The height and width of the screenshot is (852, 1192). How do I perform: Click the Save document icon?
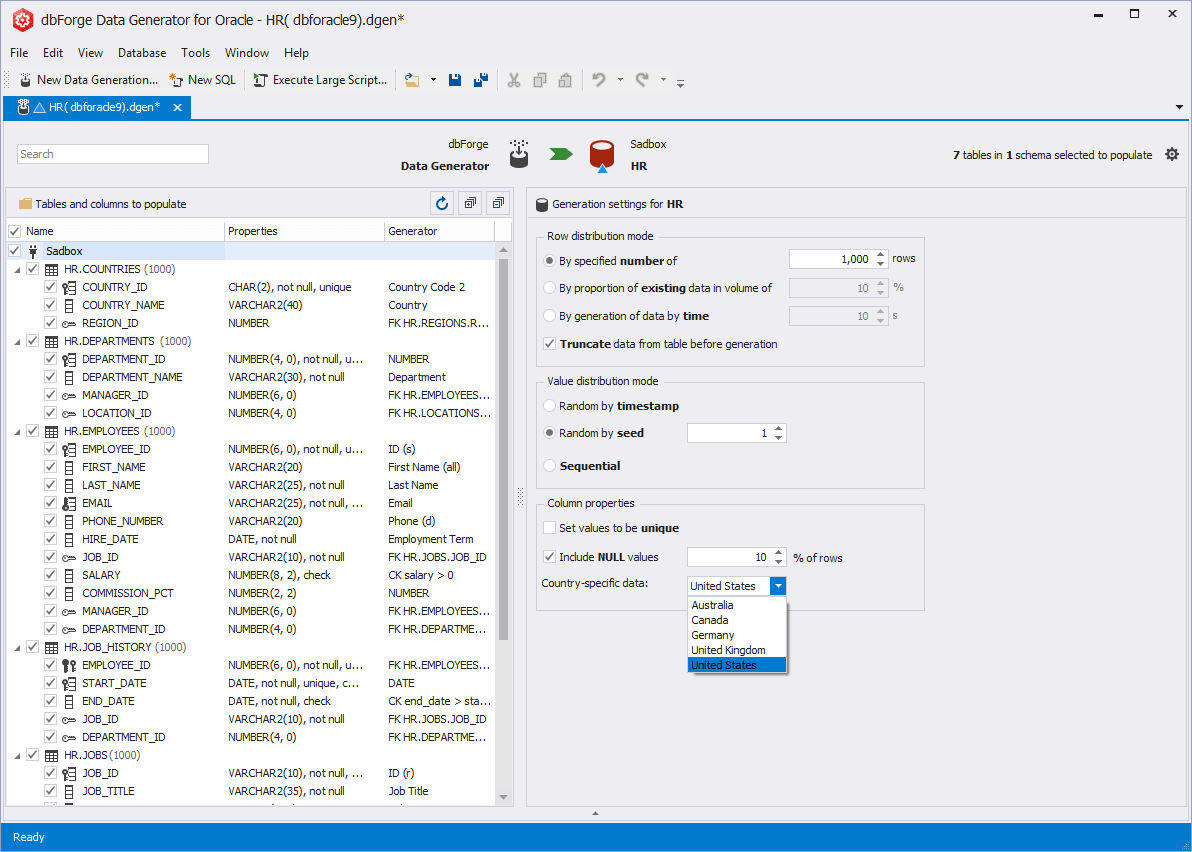tap(455, 79)
